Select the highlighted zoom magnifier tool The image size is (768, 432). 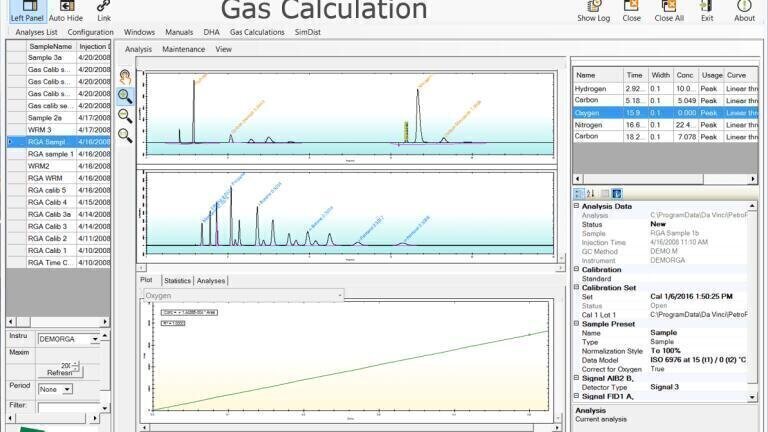tap(125, 96)
